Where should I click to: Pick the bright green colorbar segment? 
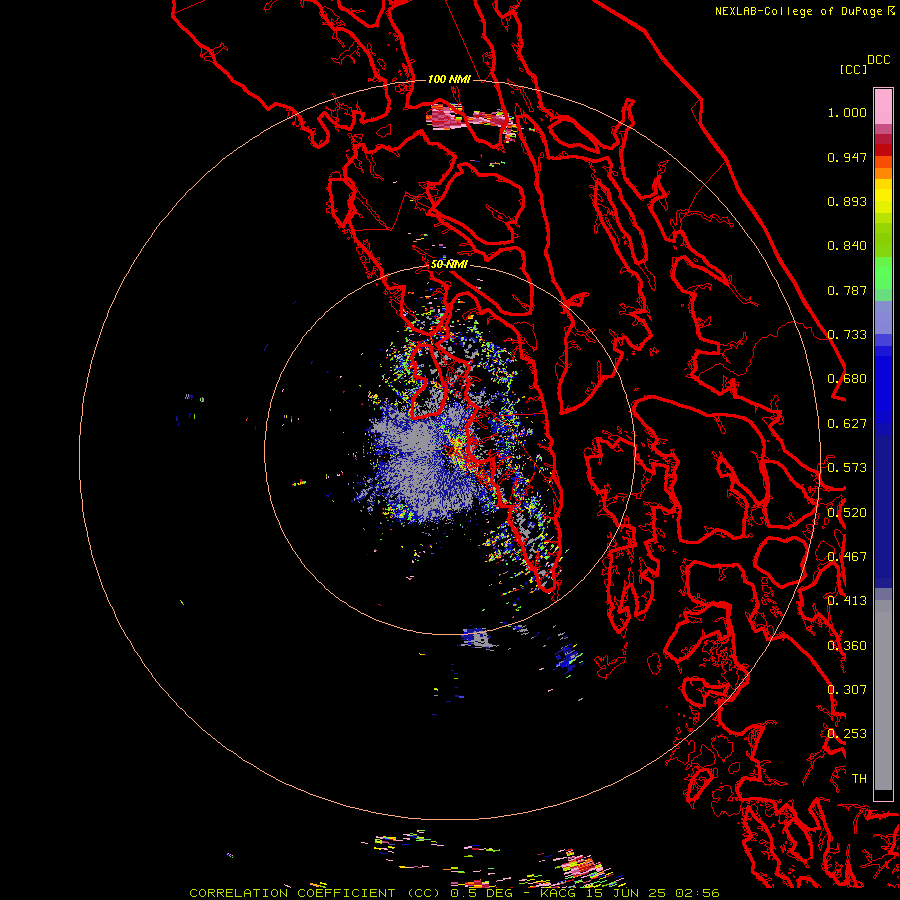coord(883,273)
